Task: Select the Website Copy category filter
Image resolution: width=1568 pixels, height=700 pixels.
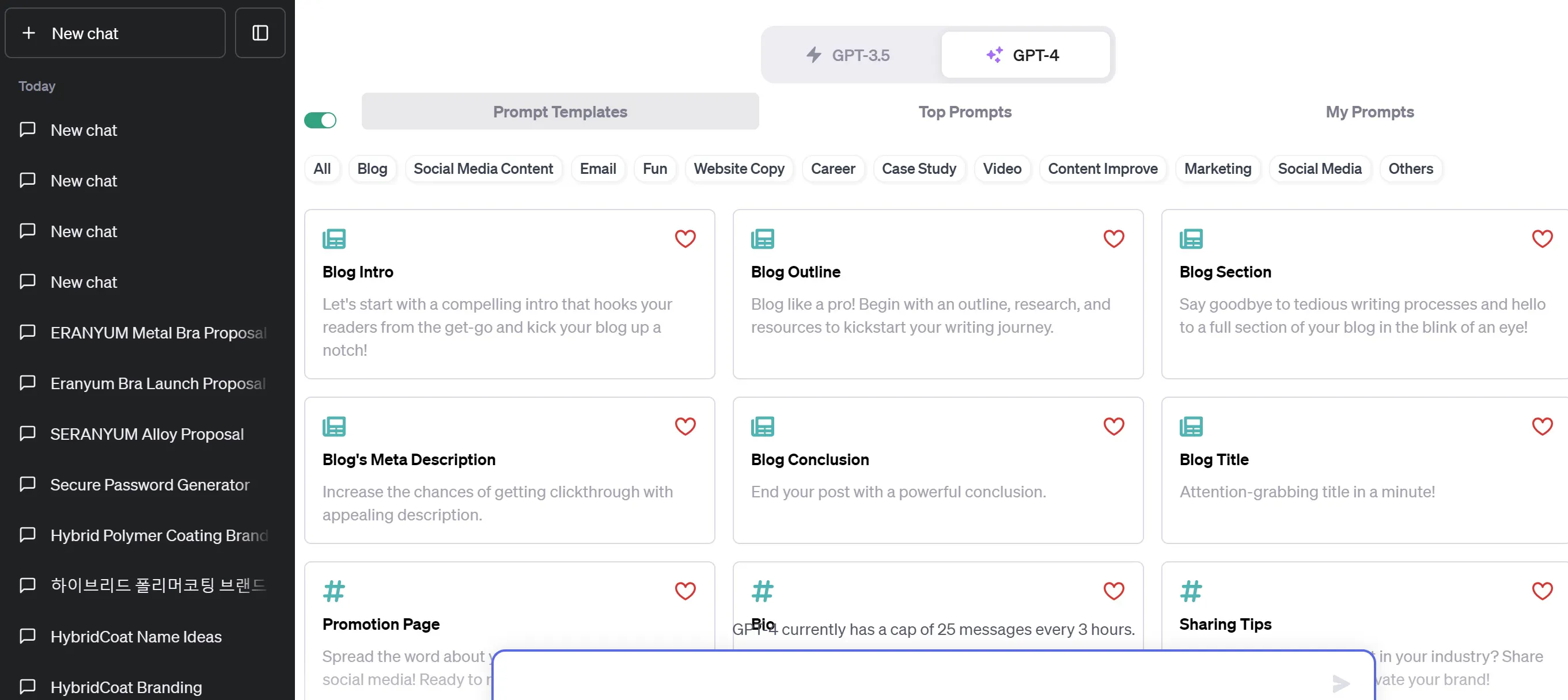Action: pyautogui.click(x=738, y=169)
